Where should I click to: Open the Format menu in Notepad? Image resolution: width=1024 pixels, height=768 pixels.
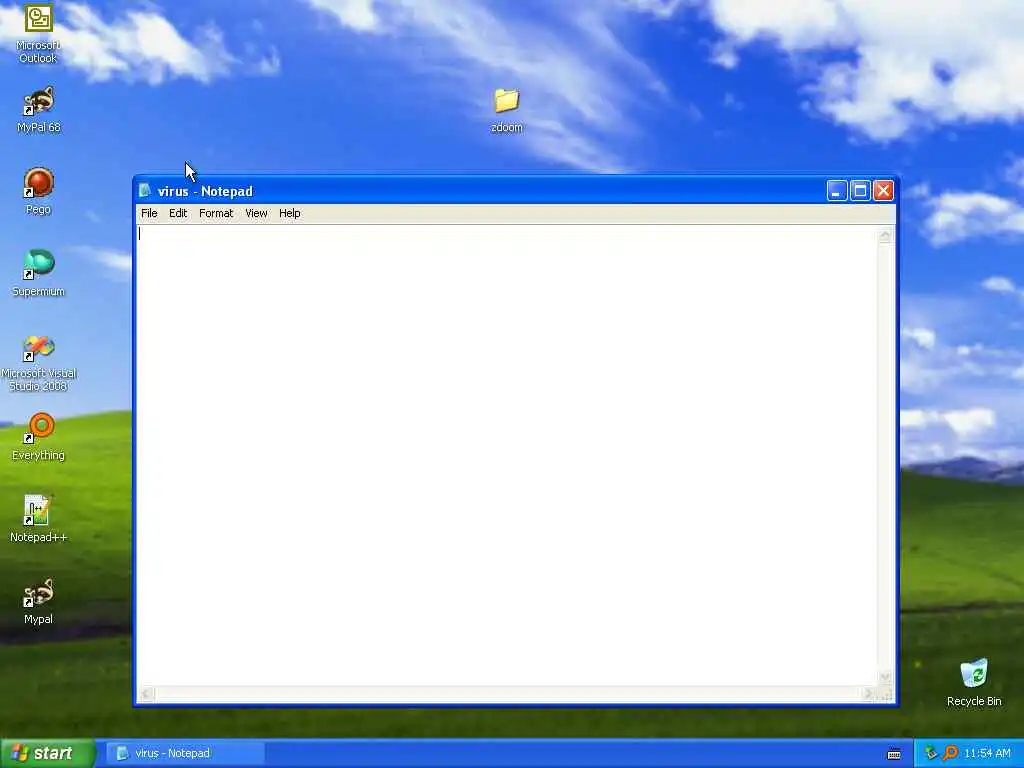(x=216, y=213)
